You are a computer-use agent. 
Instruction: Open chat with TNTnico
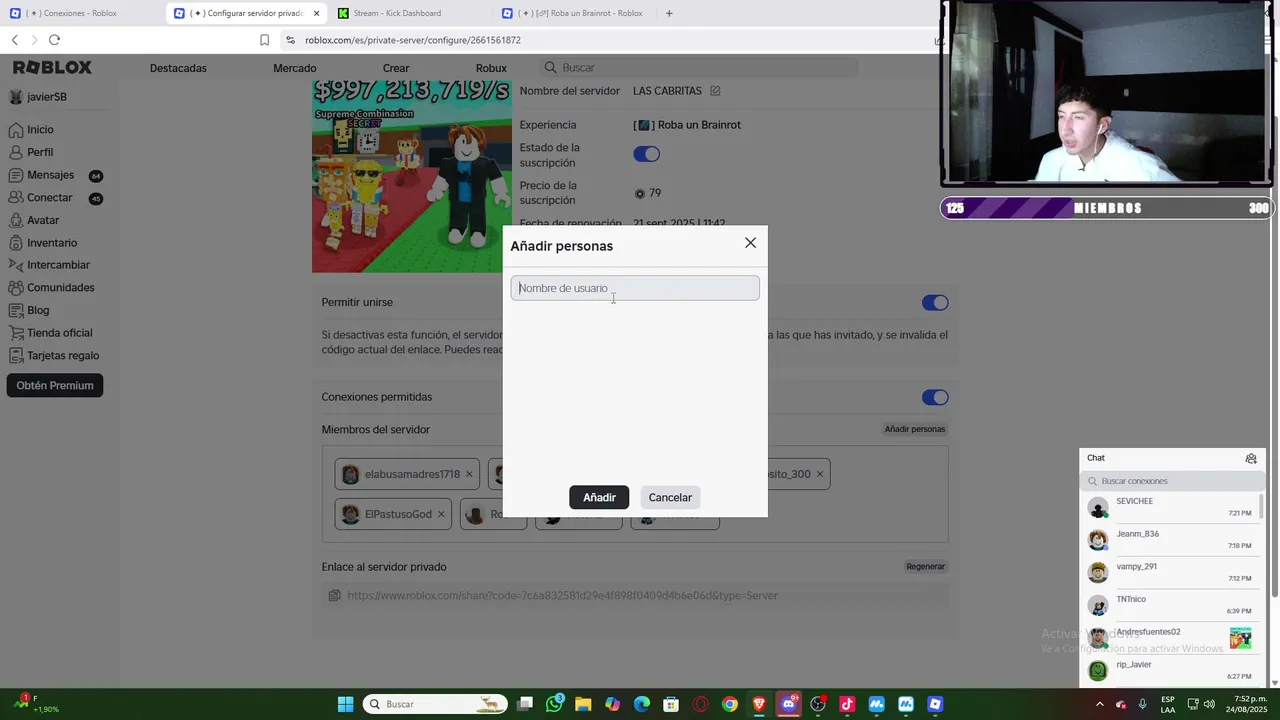pos(1170,605)
